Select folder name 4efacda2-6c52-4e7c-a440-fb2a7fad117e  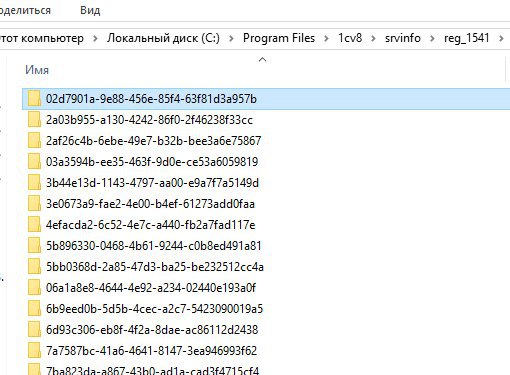tap(151, 225)
